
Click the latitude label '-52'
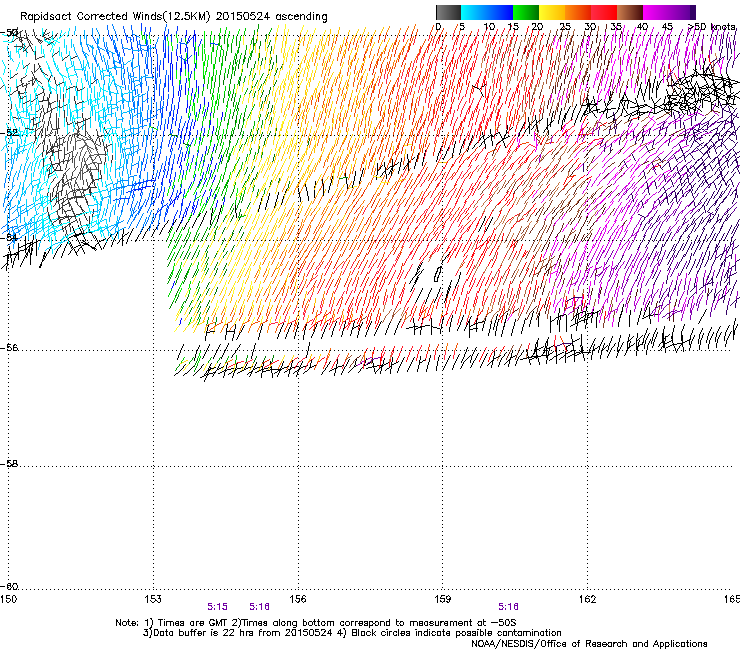pyautogui.click(x=9, y=132)
